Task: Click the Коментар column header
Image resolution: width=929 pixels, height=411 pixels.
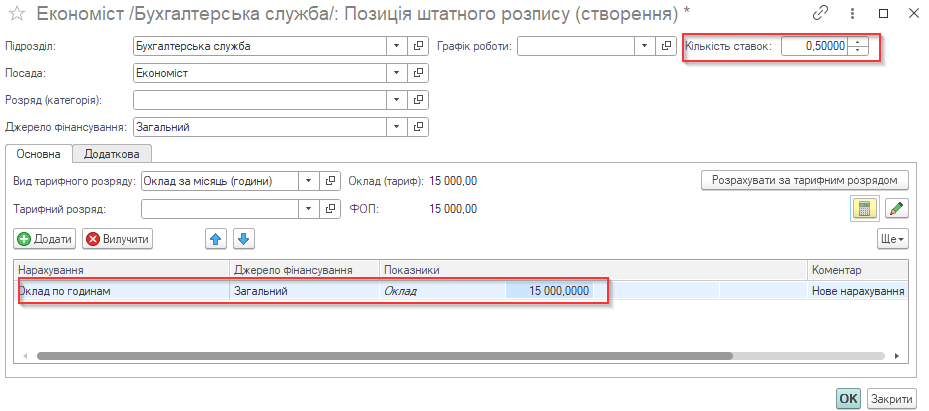Action: 858,270
